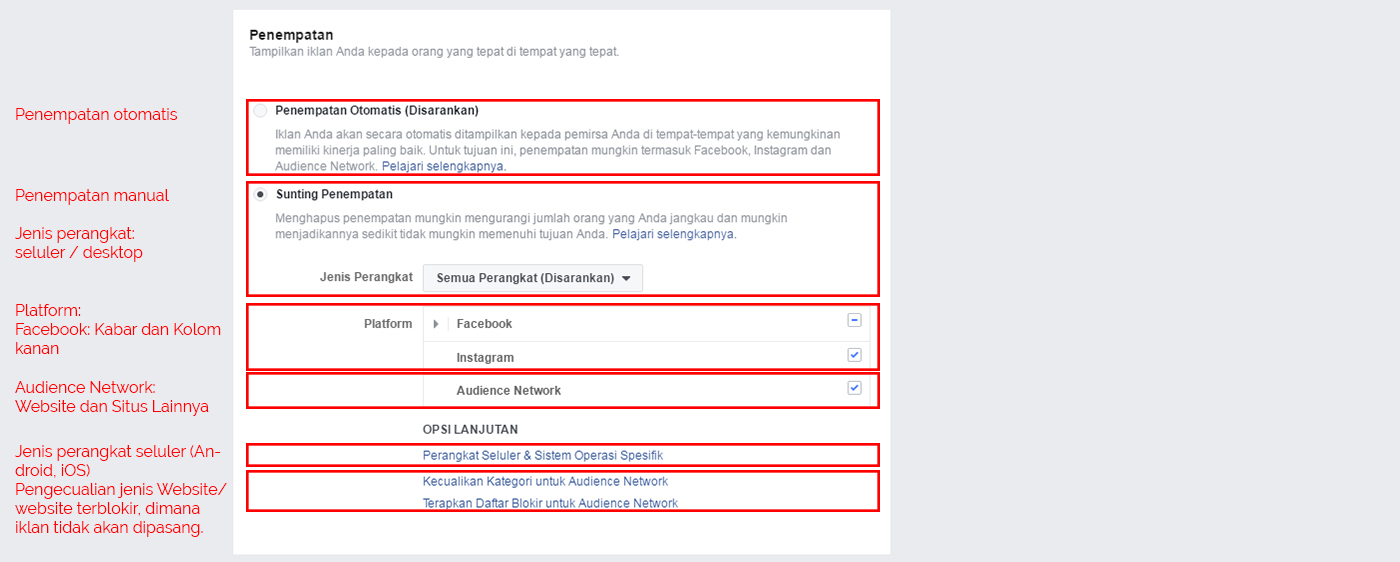Screen dimensions: 1400x562
Task: Click Kecualikan Kategori untuk Audience Network link
Action: (545, 481)
